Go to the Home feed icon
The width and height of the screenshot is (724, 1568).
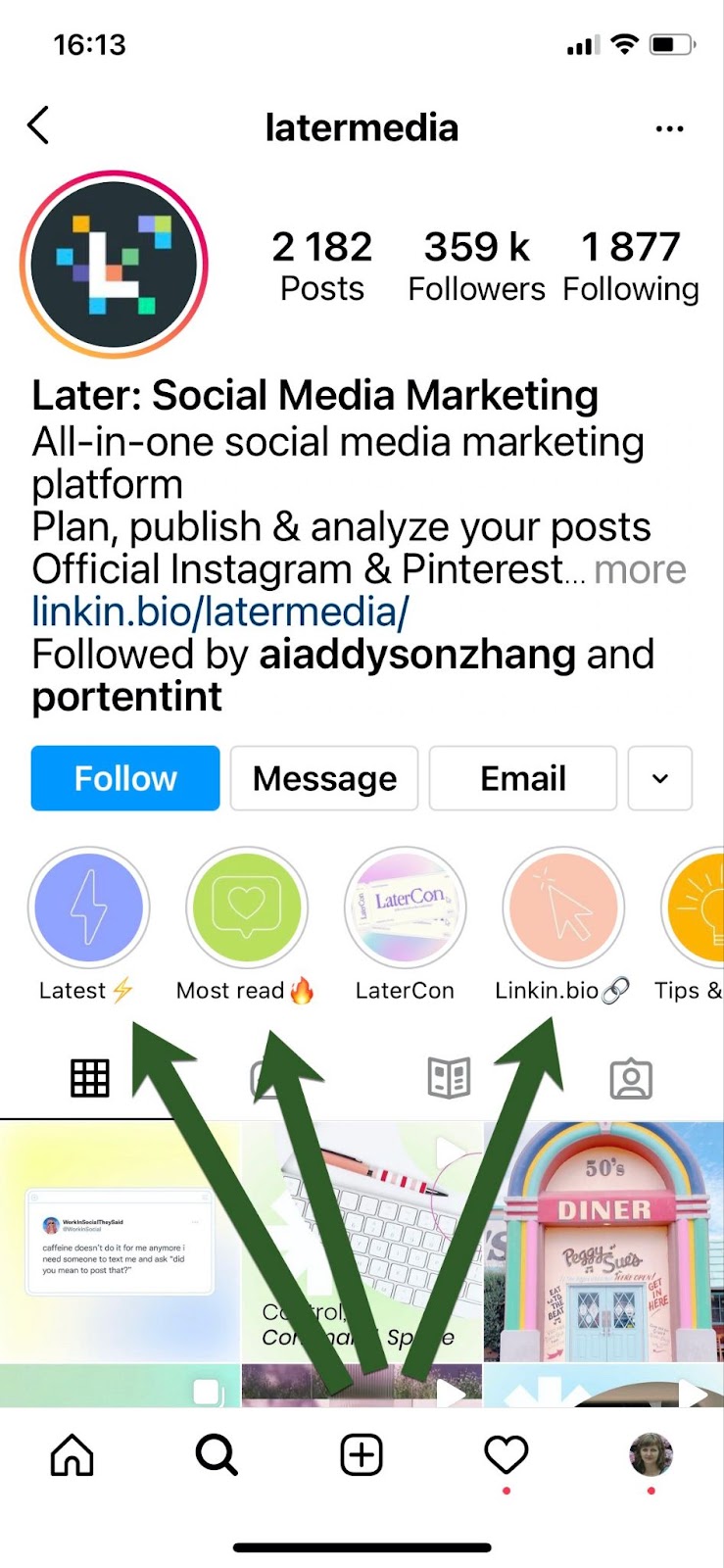tap(72, 1454)
